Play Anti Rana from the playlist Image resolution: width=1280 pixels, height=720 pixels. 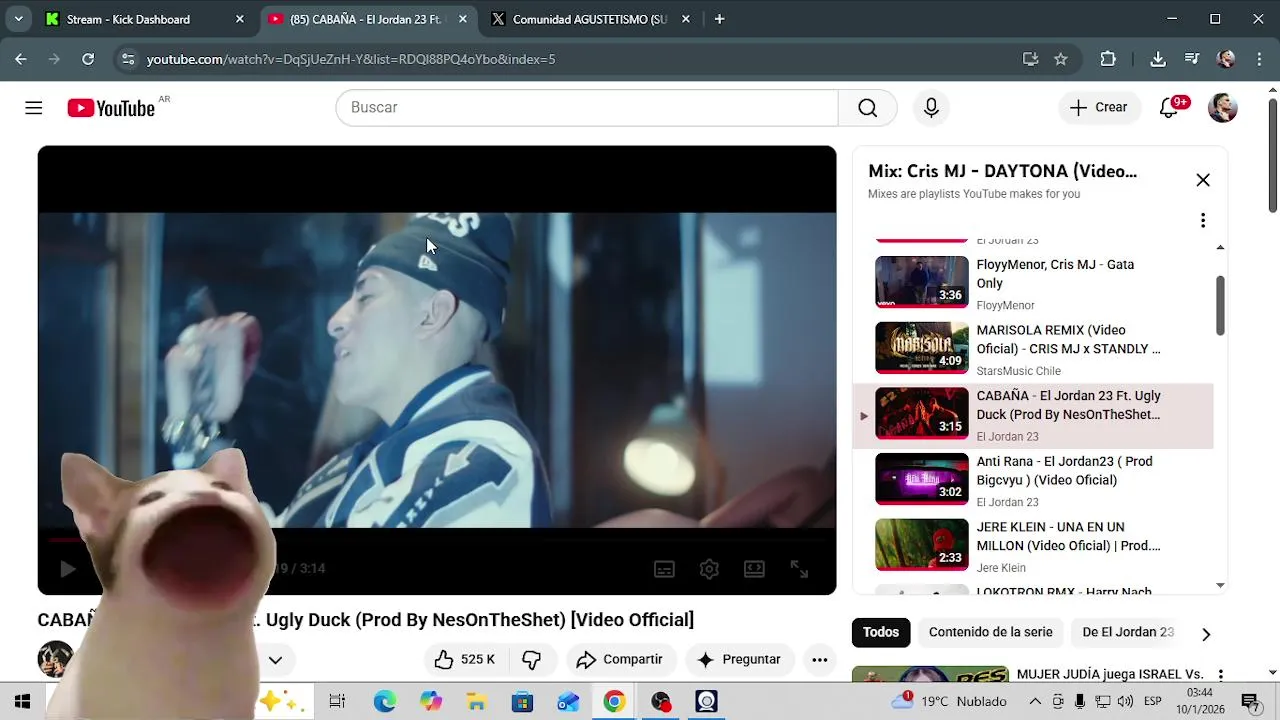click(1033, 480)
